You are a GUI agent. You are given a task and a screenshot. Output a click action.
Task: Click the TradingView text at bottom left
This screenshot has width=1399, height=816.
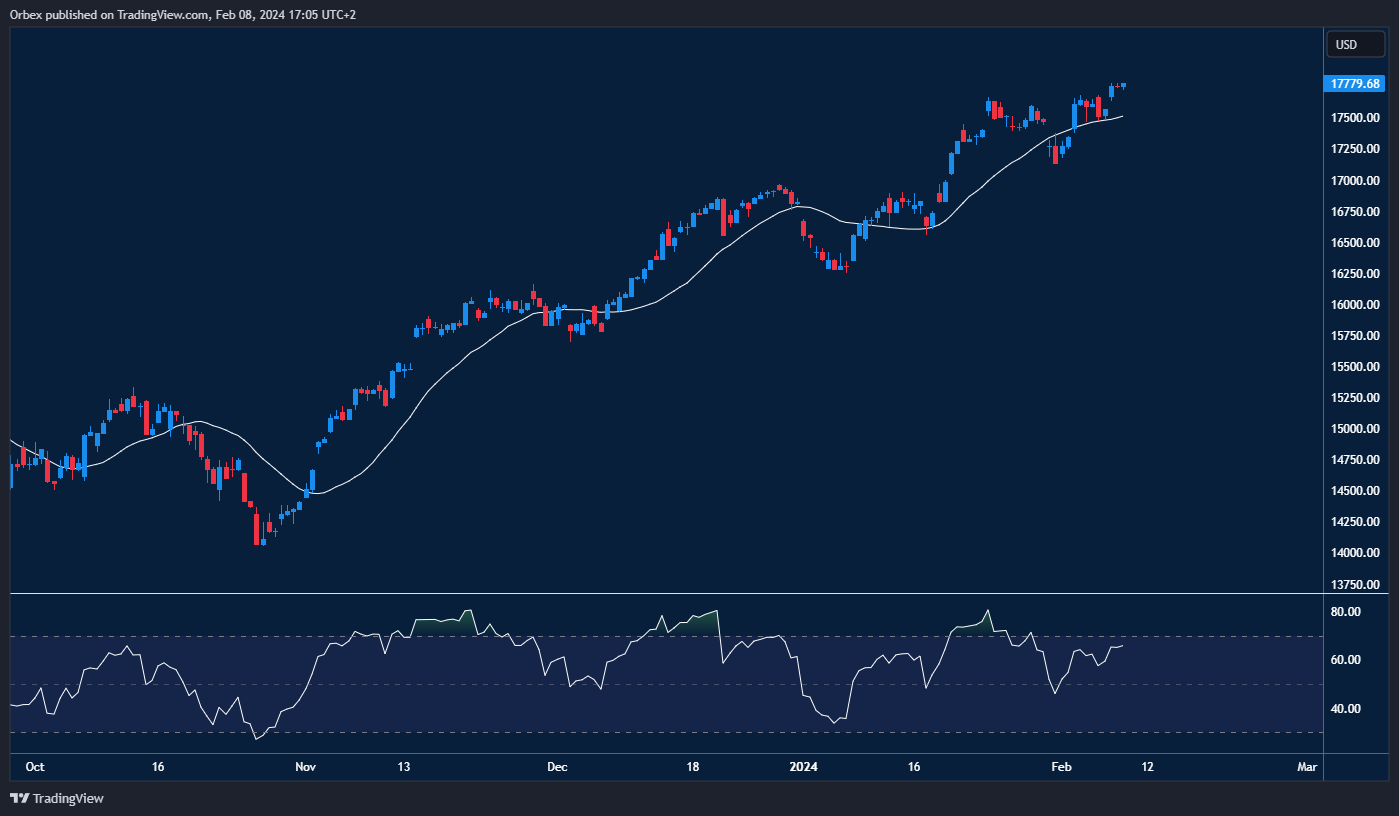click(68, 798)
